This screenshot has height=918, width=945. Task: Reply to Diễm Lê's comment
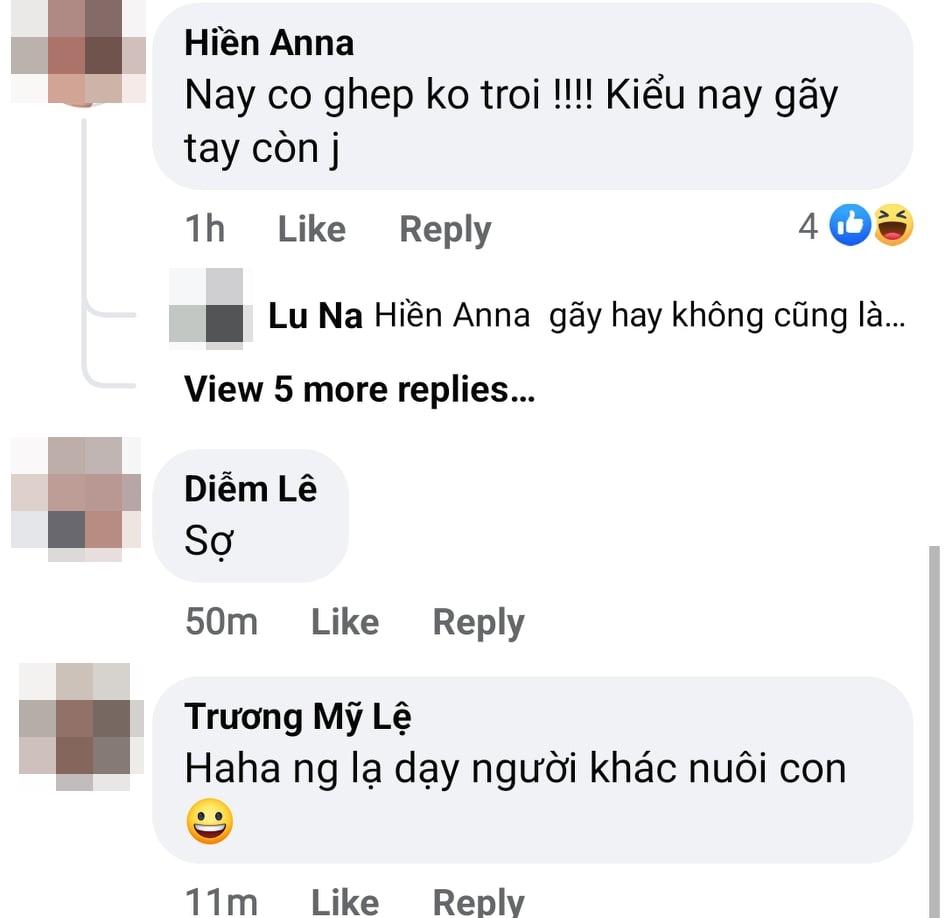coord(478,621)
